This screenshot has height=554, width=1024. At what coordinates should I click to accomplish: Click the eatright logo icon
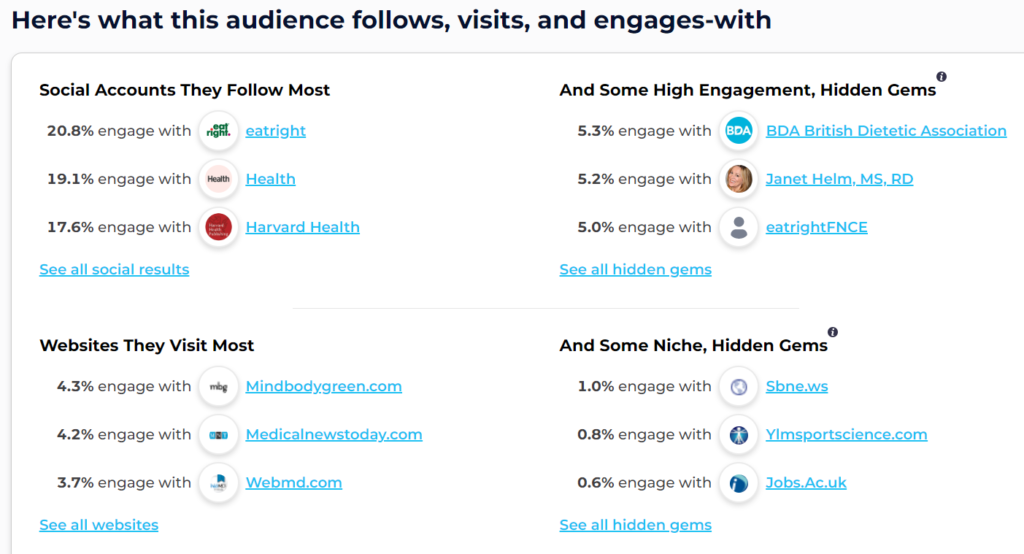tap(219, 131)
